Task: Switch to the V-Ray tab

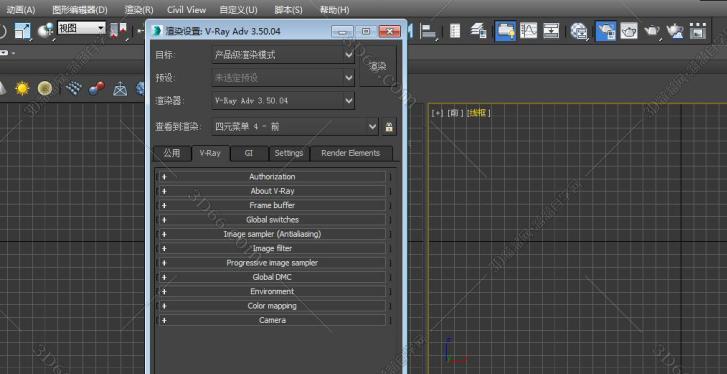Action: click(x=210, y=153)
